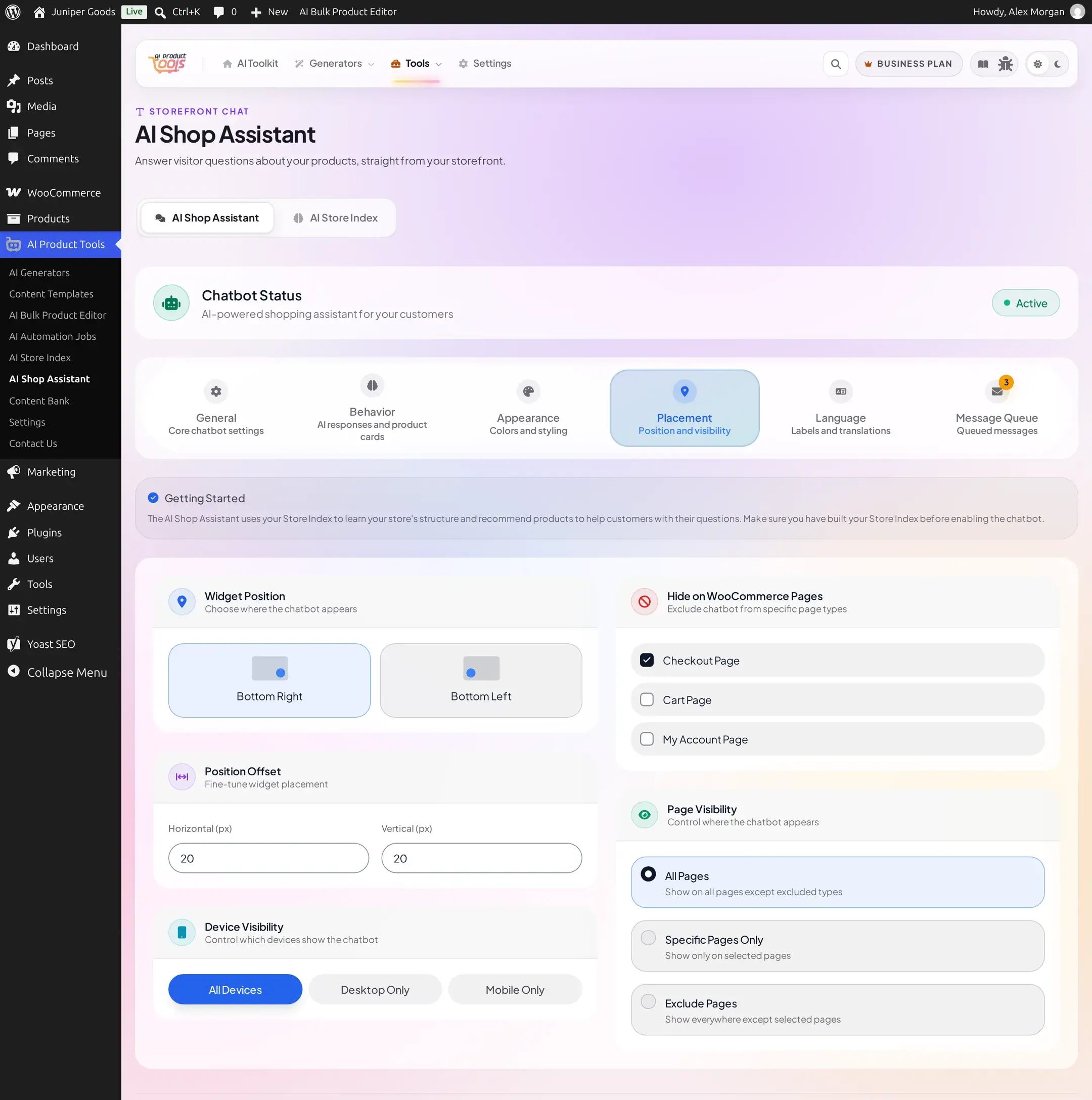Image resolution: width=1092 pixels, height=1100 pixels.
Task: Click the bug report icon
Action: point(1006,64)
